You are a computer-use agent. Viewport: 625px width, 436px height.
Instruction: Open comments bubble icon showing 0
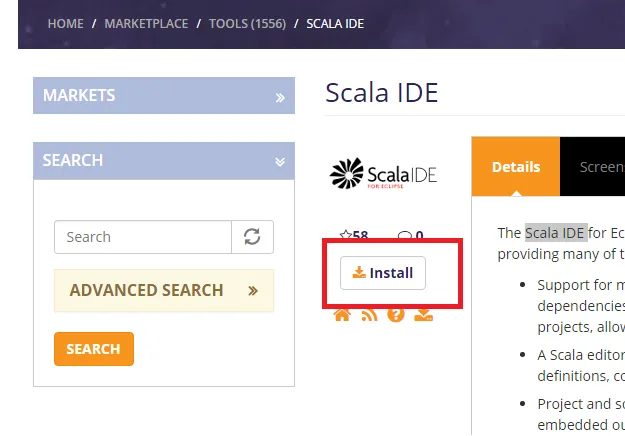click(x=405, y=235)
